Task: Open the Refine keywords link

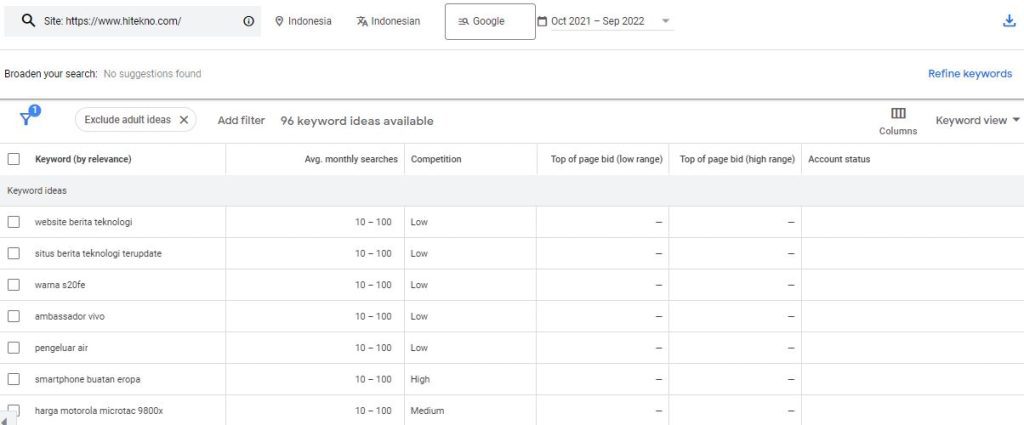Action: point(970,74)
